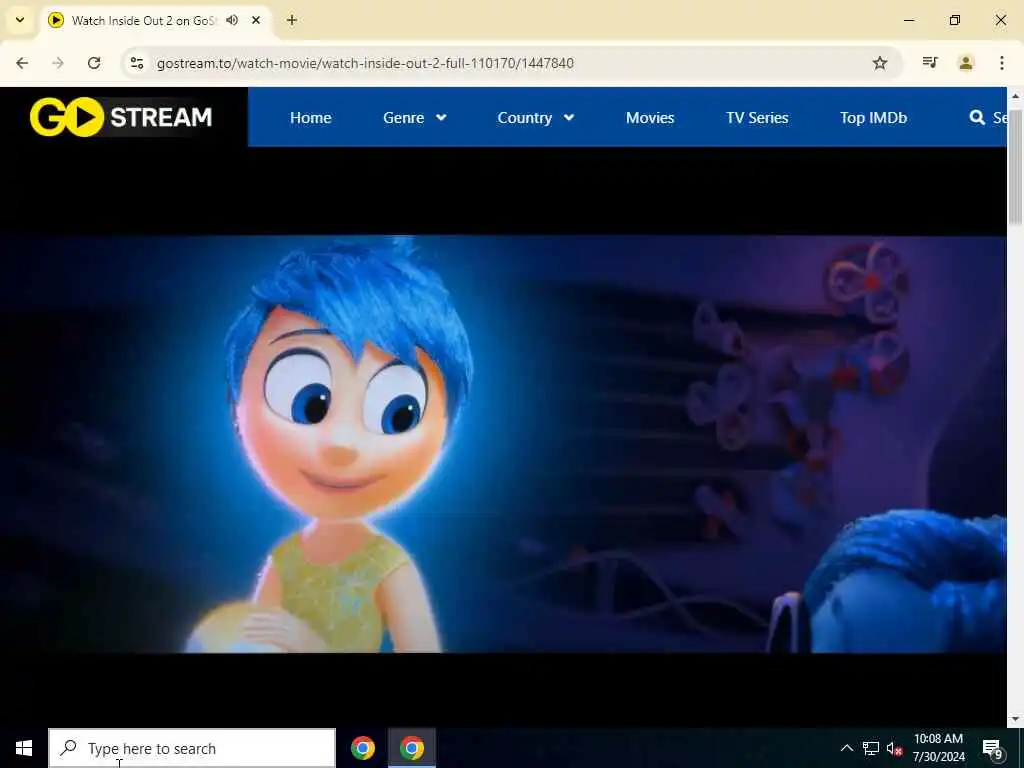Screen dimensions: 1024x768
Task: Reload the current page
Action: pos(94,63)
